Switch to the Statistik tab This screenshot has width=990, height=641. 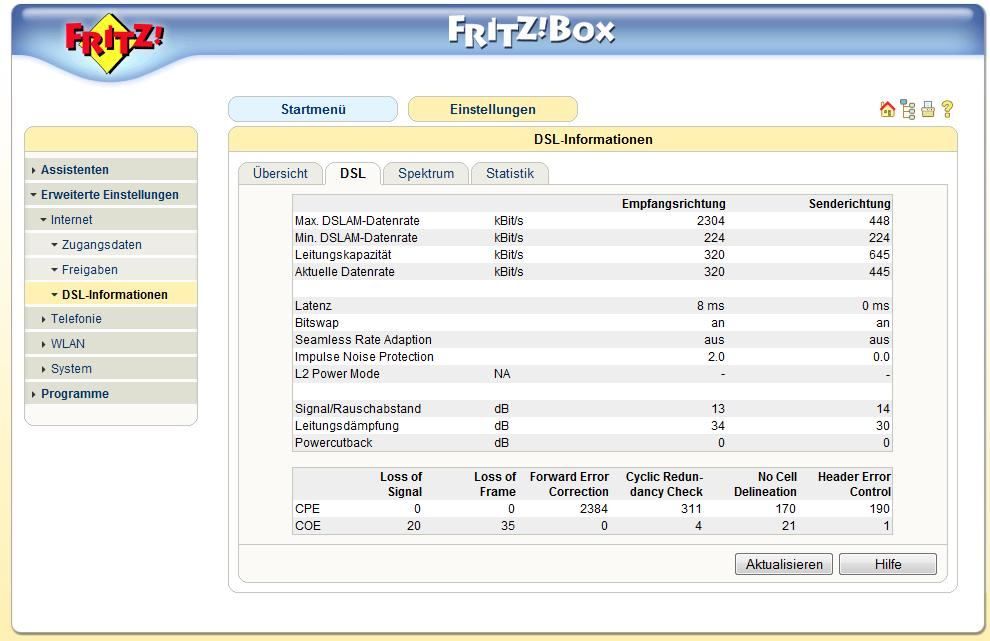(510, 174)
